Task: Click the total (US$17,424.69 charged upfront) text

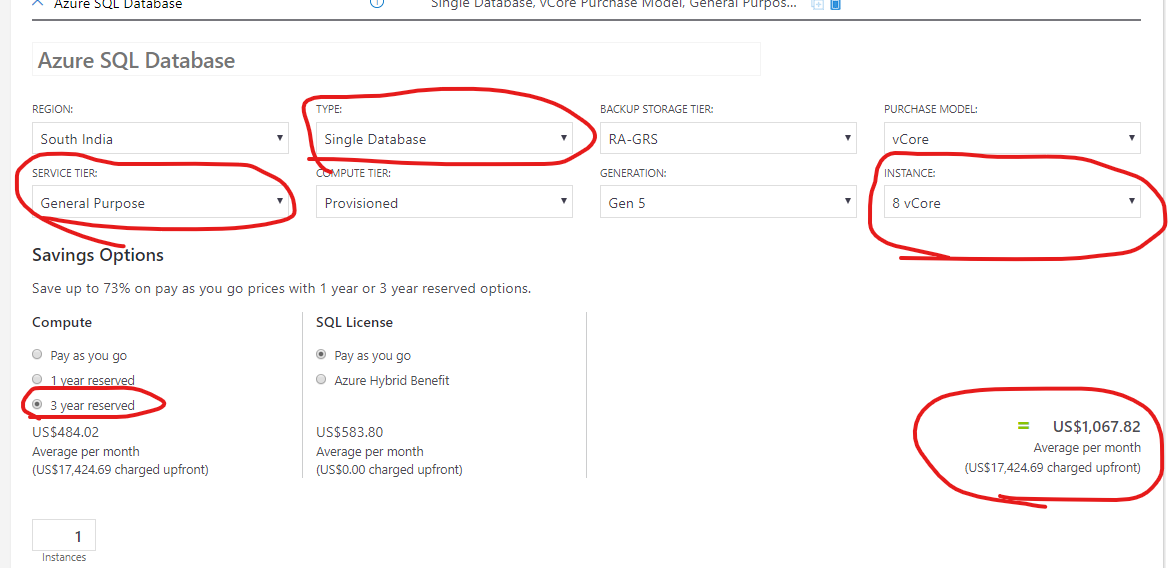Action: coord(1053,468)
